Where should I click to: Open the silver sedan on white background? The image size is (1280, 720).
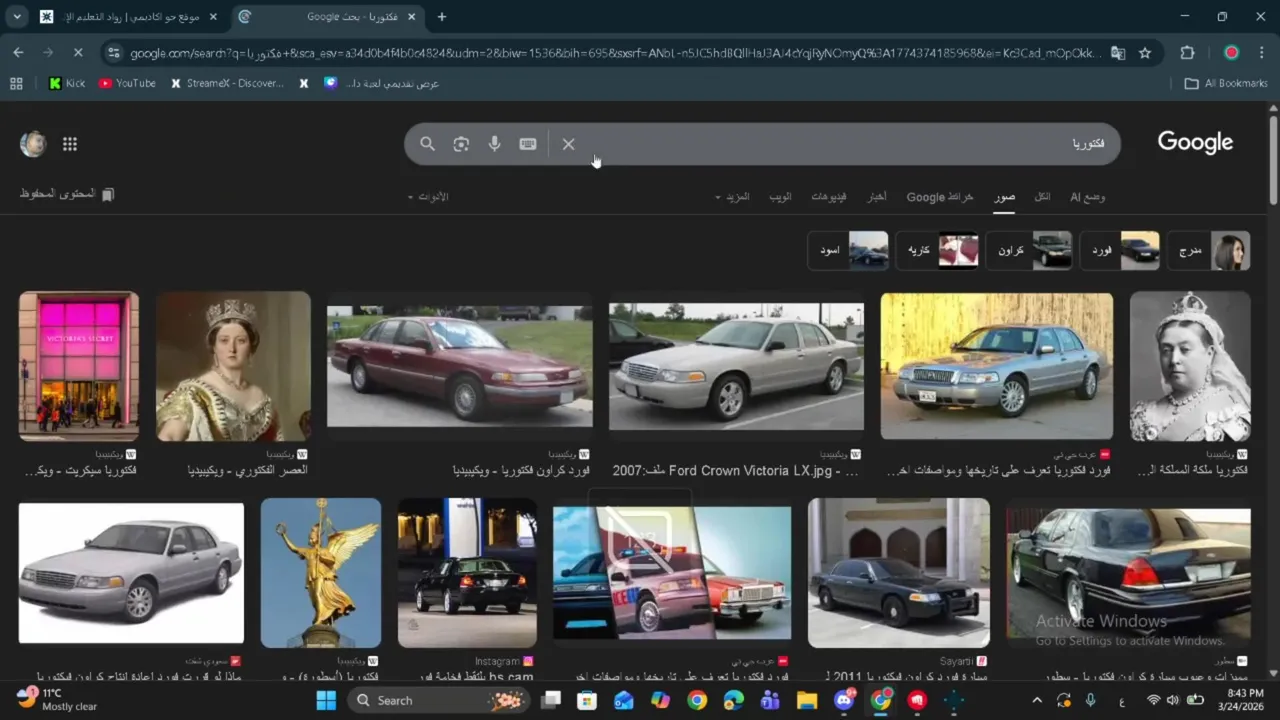(x=131, y=573)
